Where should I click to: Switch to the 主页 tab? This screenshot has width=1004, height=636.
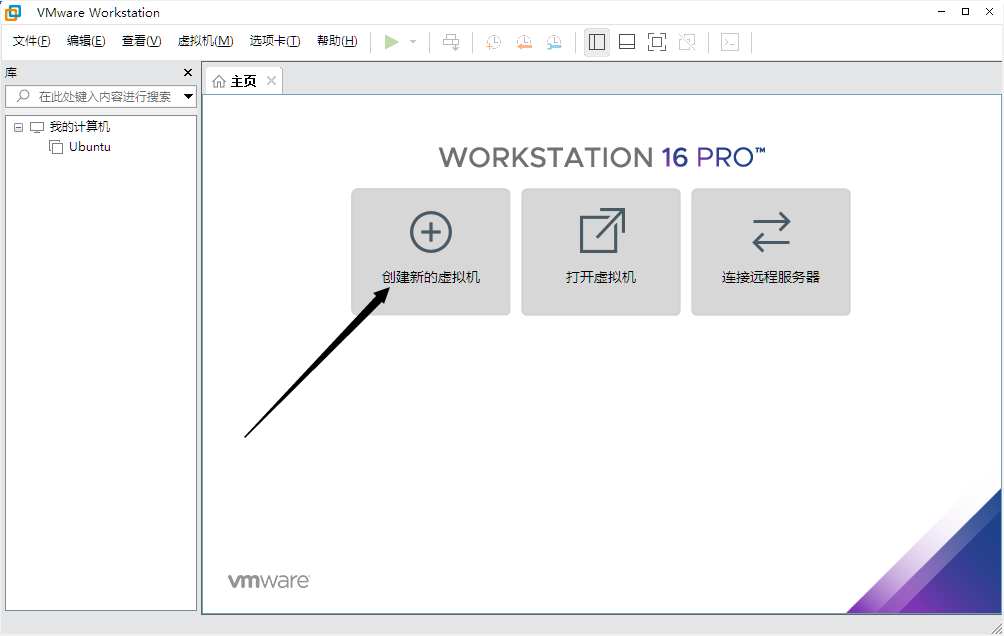pos(243,81)
